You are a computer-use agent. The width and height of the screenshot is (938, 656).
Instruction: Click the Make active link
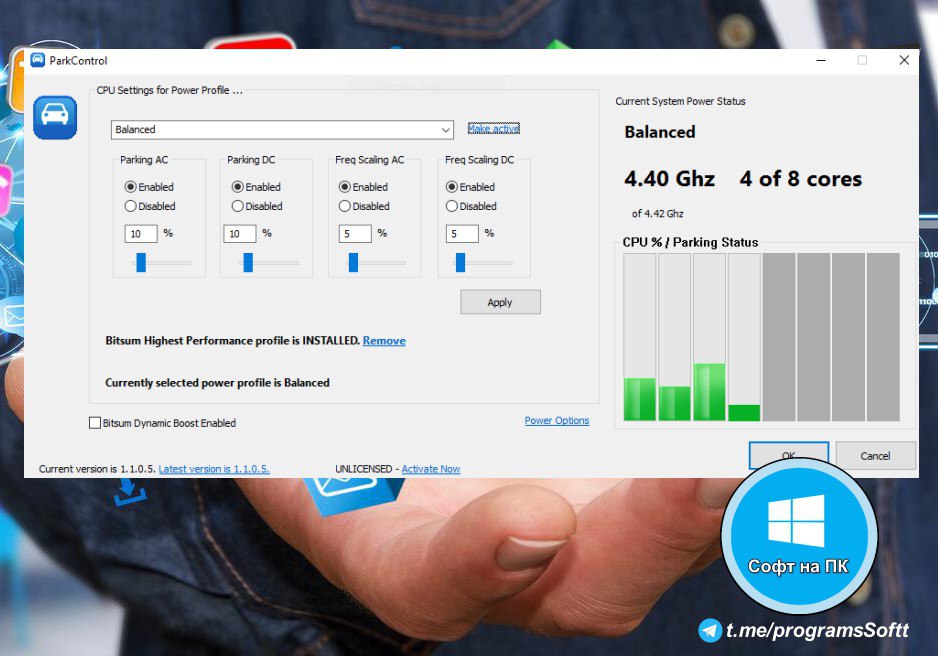(x=493, y=129)
